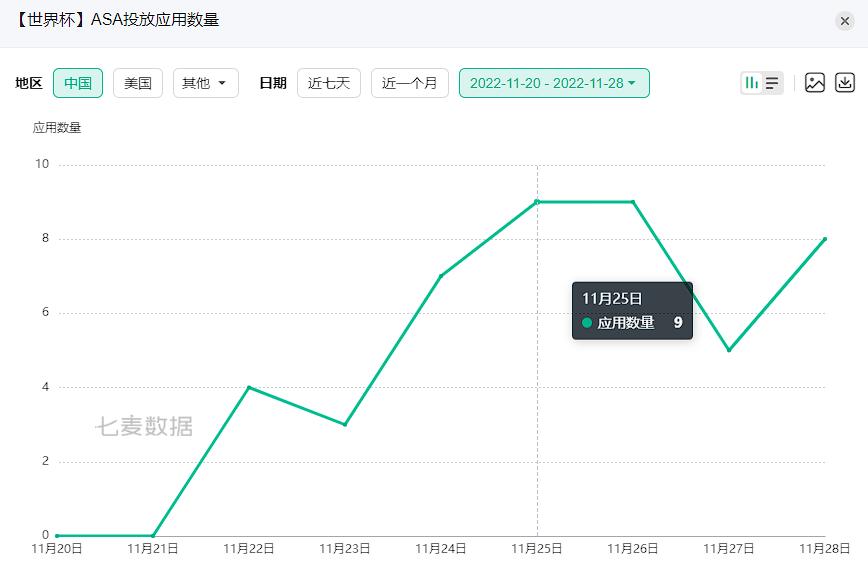Click the 11月24日 data point on the line
Image resolution: width=868 pixels, height=579 pixels.
441,276
